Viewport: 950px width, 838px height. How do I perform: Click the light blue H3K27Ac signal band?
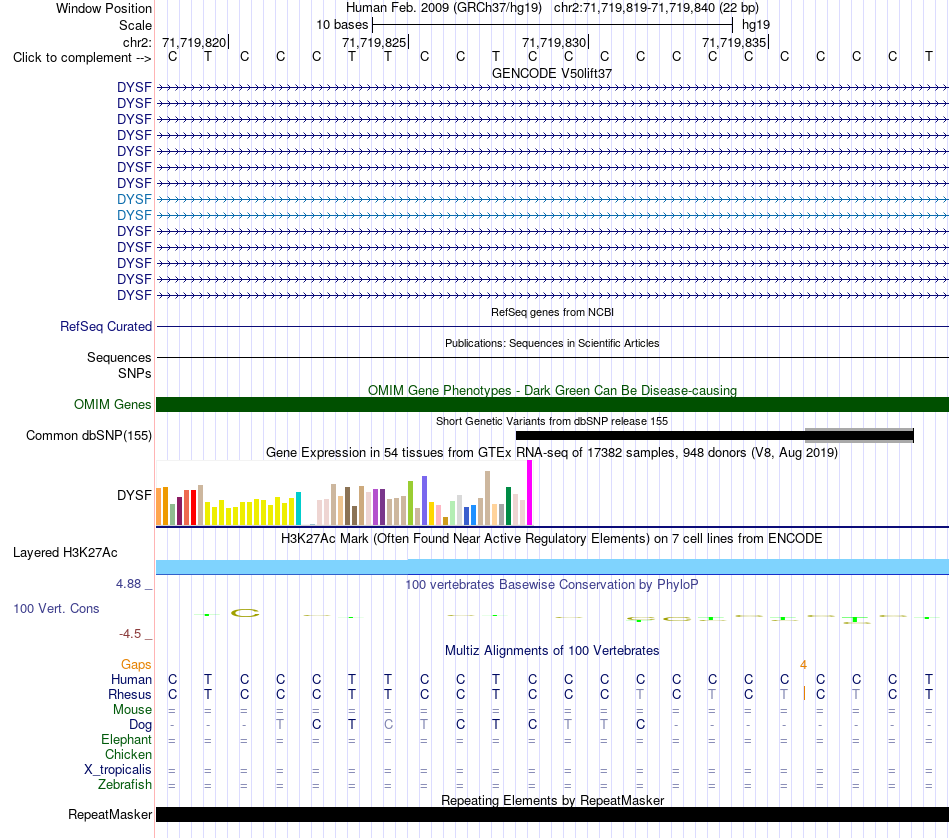point(552,567)
